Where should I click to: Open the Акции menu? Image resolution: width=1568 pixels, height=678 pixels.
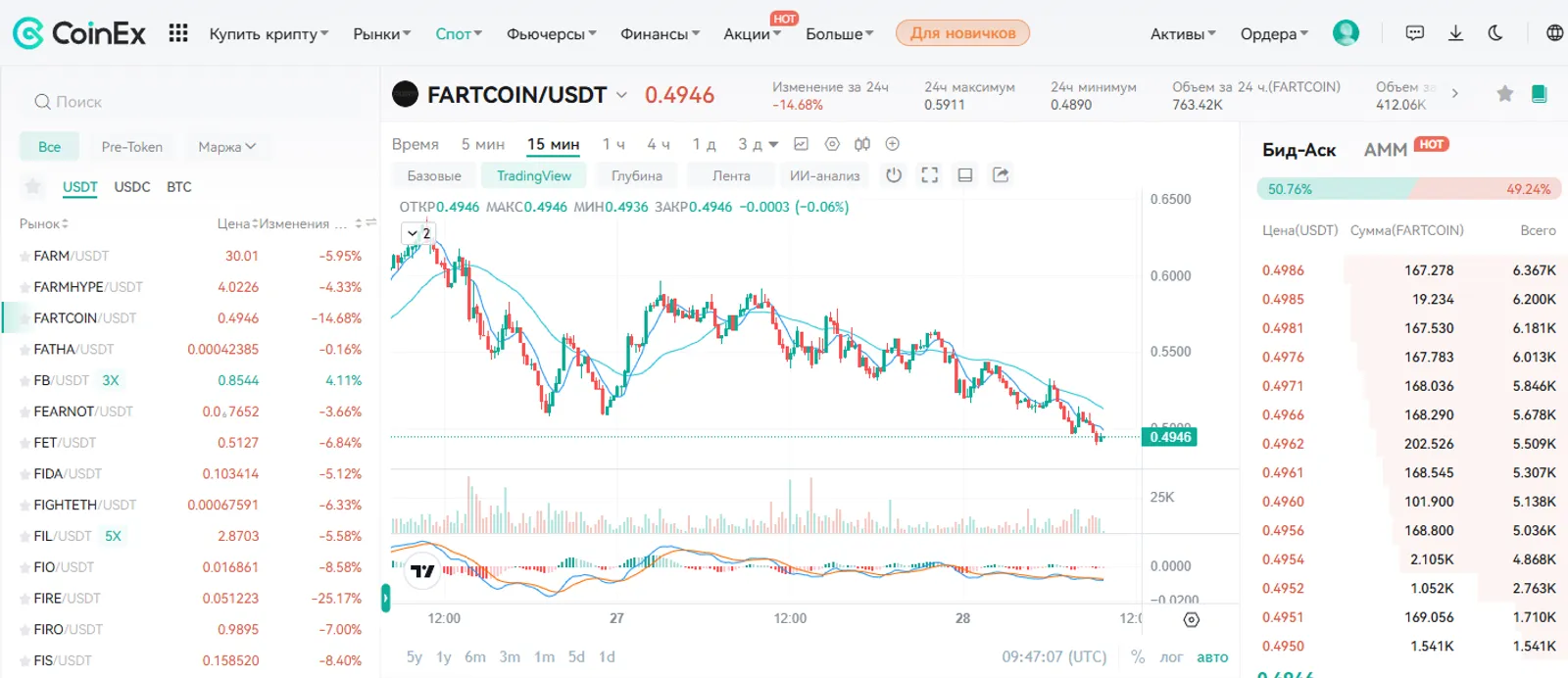752,33
